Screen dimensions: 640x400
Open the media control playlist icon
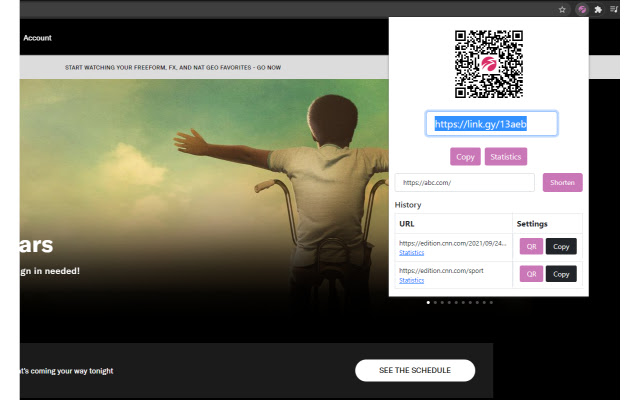pyautogui.click(x=614, y=9)
